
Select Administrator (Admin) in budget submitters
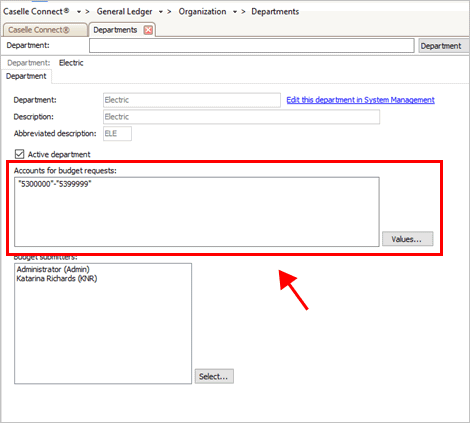pos(53,269)
